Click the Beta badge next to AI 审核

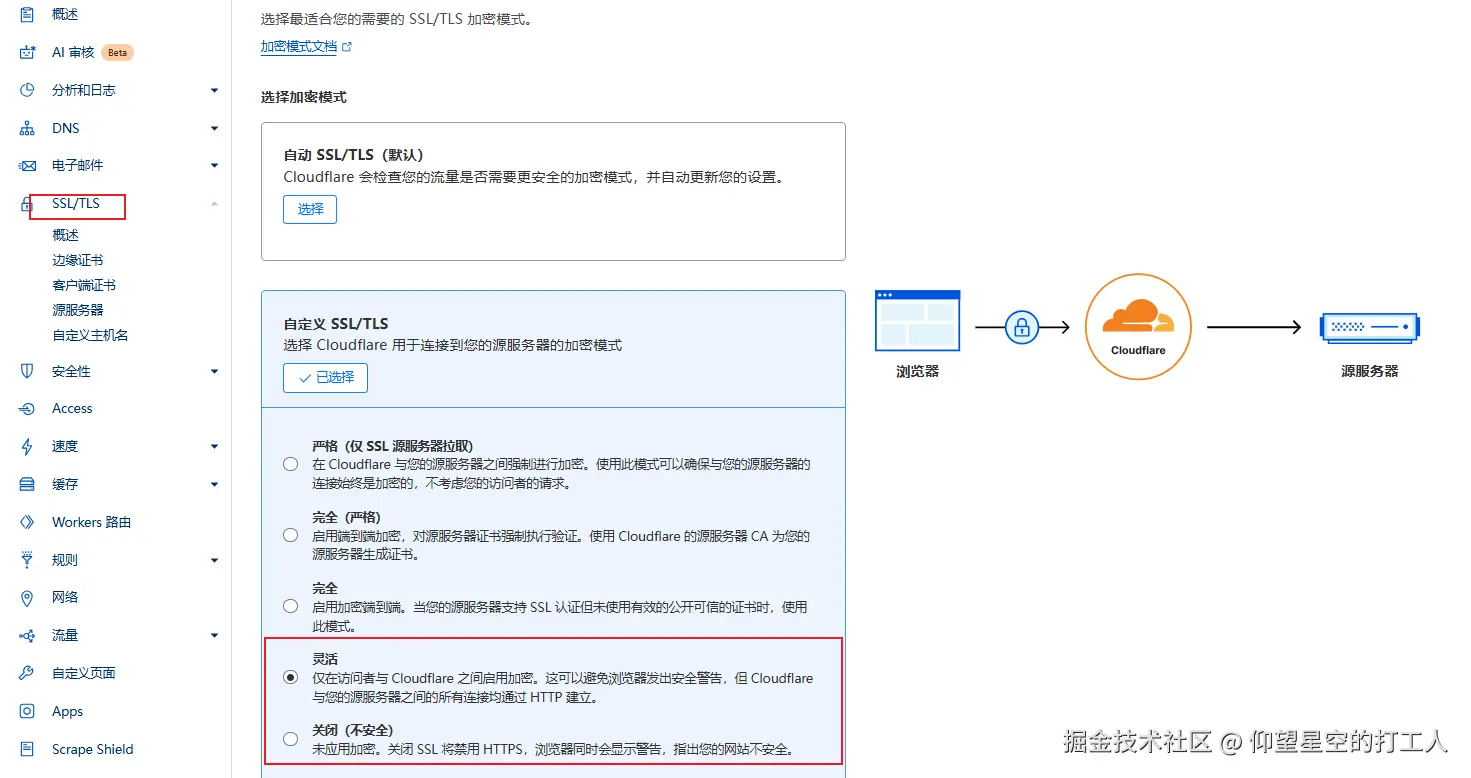pyautogui.click(x=117, y=52)
